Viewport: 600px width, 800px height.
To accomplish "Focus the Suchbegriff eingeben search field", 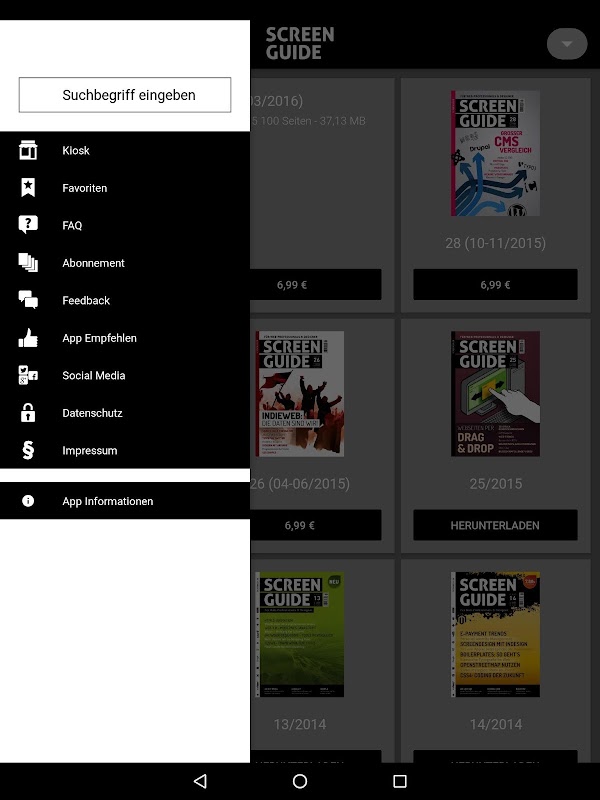I will (x=125, y=95).
